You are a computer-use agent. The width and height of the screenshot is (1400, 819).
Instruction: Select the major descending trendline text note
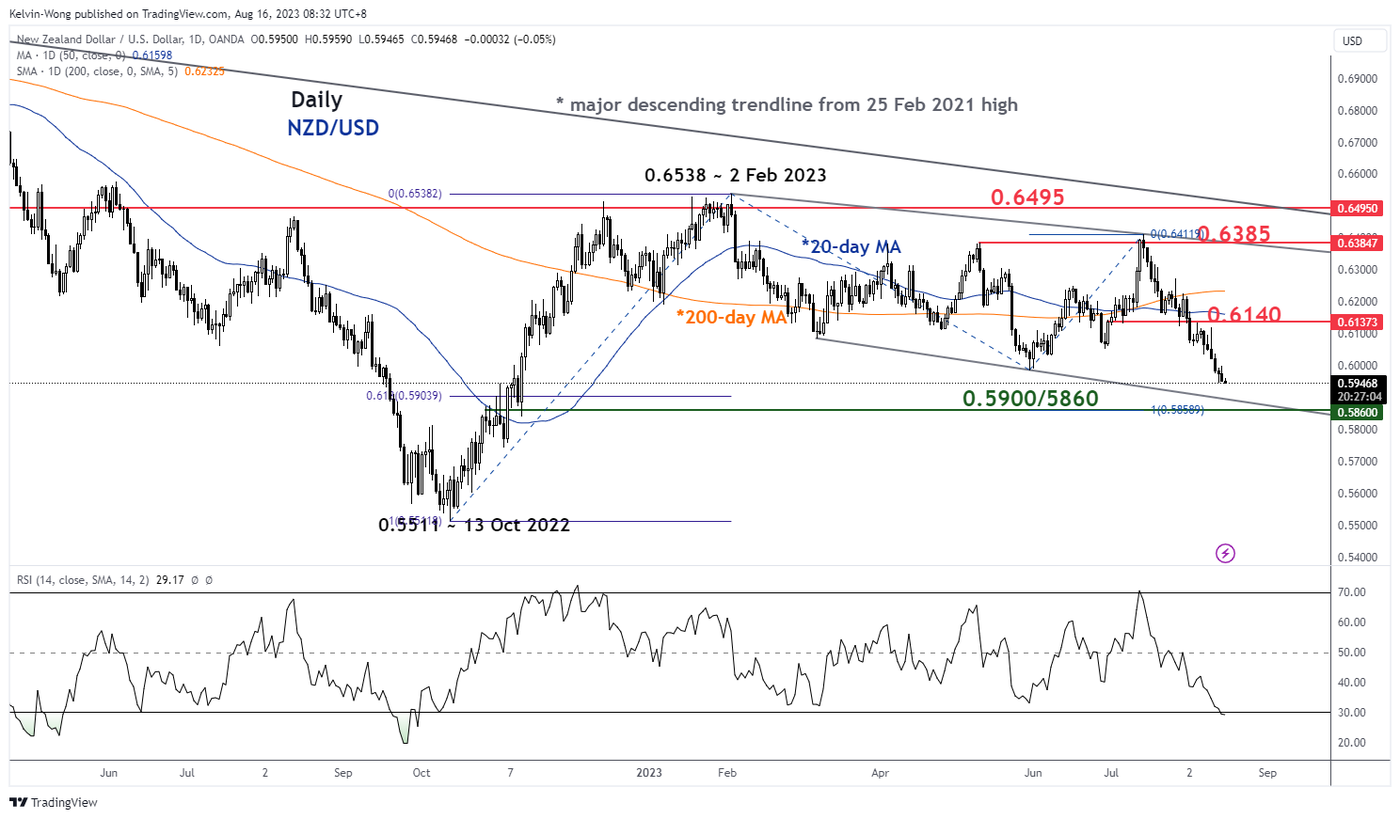(786, 104)
